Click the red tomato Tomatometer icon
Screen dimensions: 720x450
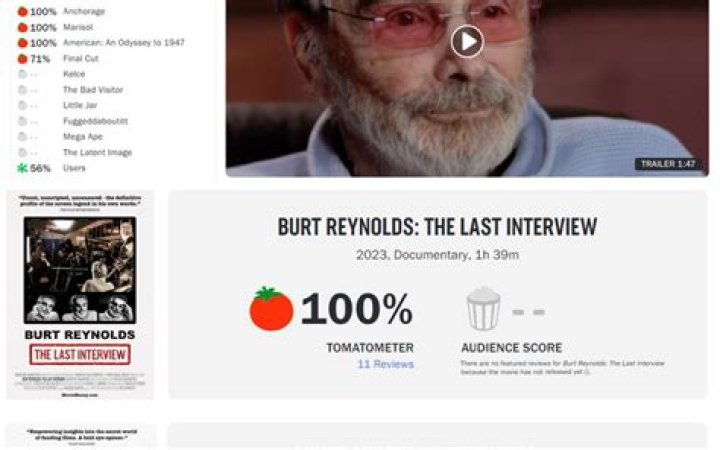[271, 309]
